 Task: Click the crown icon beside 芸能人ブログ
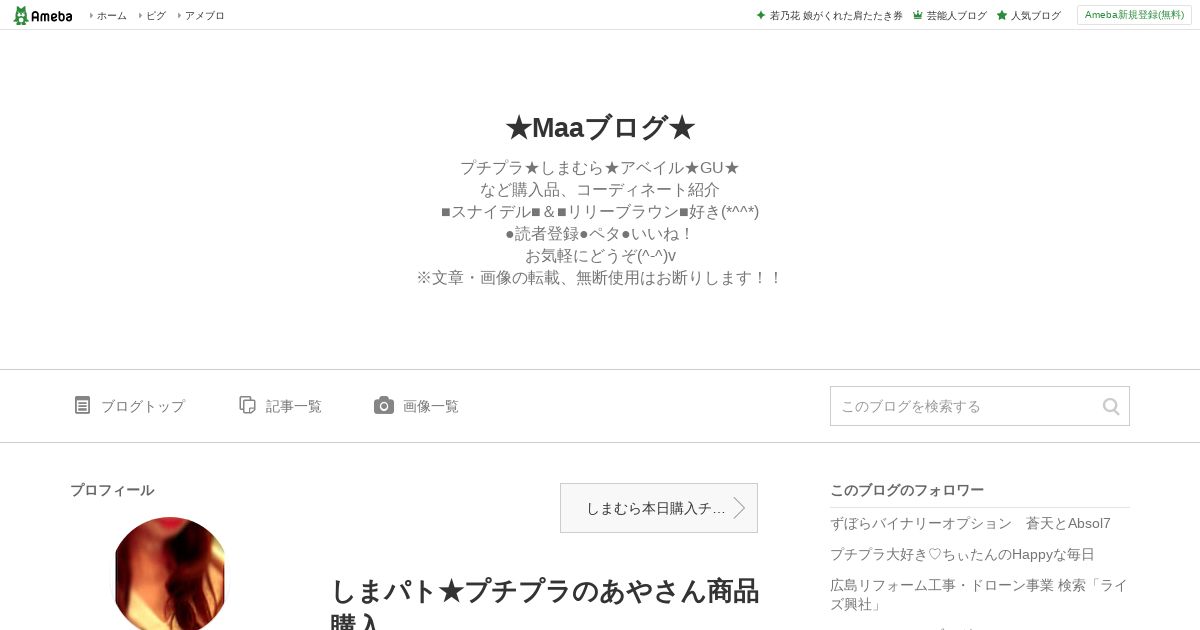point(918,16)
